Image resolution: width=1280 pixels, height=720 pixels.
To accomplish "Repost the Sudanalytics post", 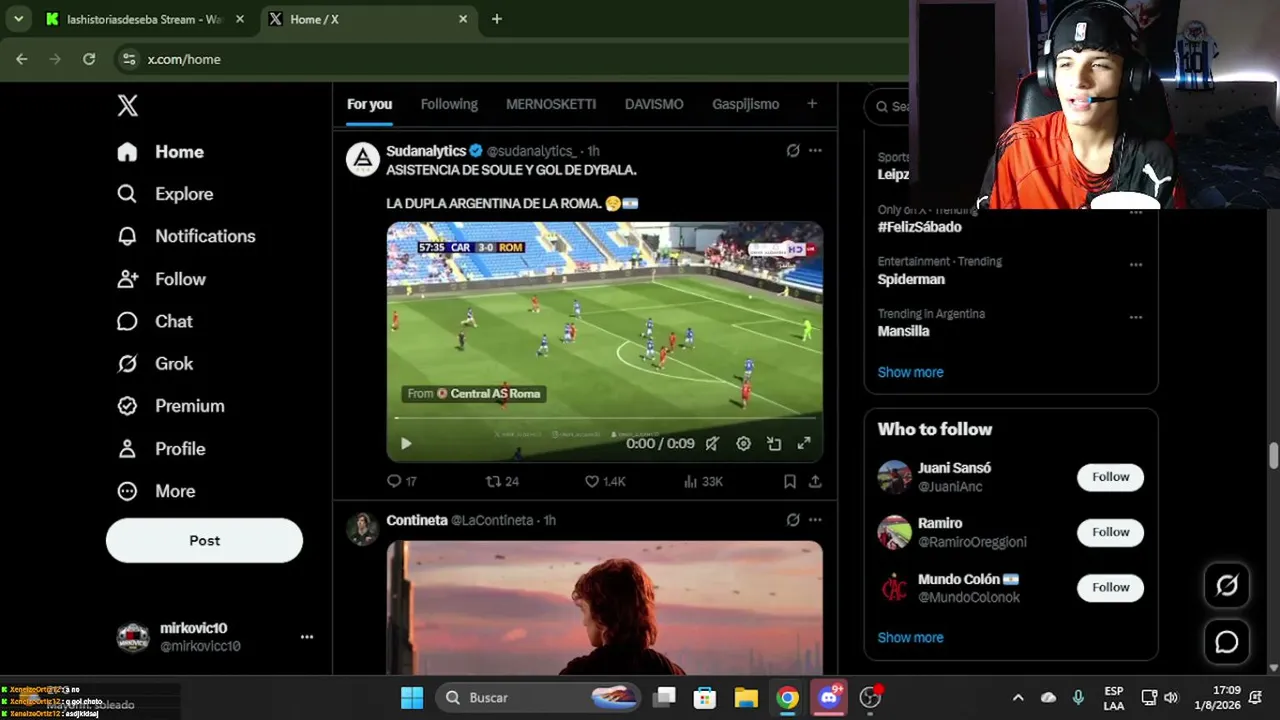I will pos(502,482).
